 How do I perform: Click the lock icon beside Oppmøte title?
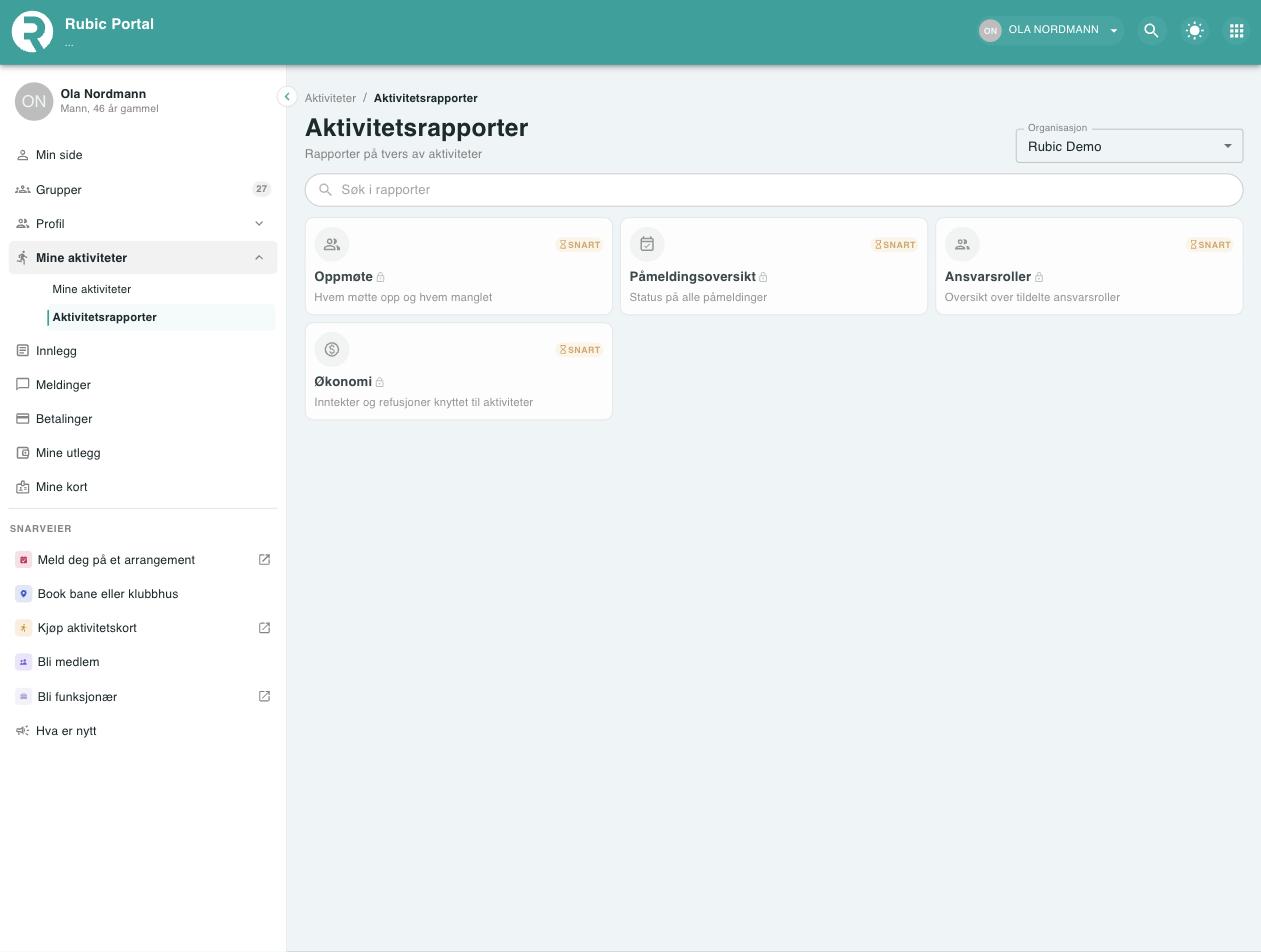(x=381, y=277)
